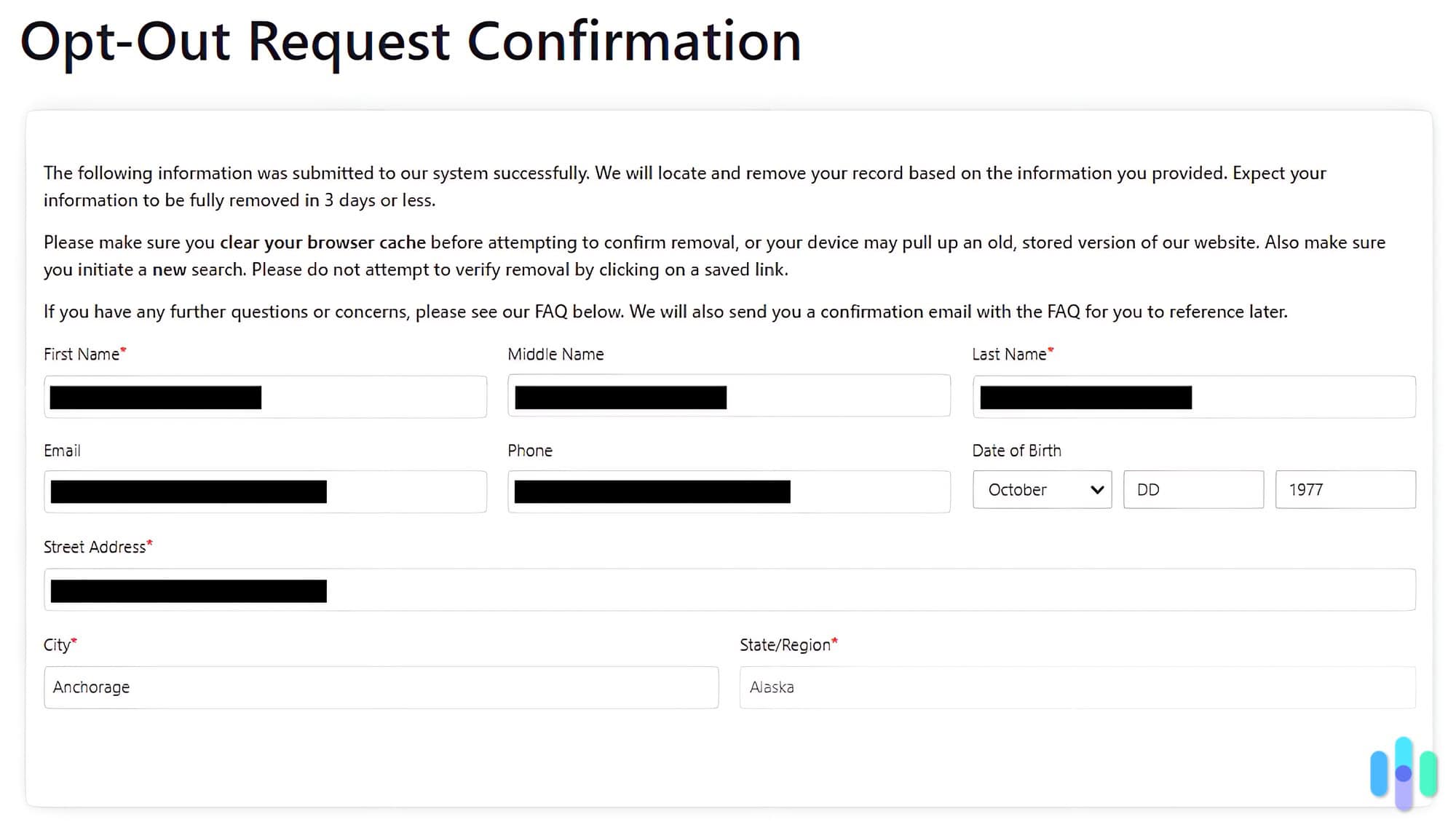Click the required asterisk beside Street Address

[150, 542]
